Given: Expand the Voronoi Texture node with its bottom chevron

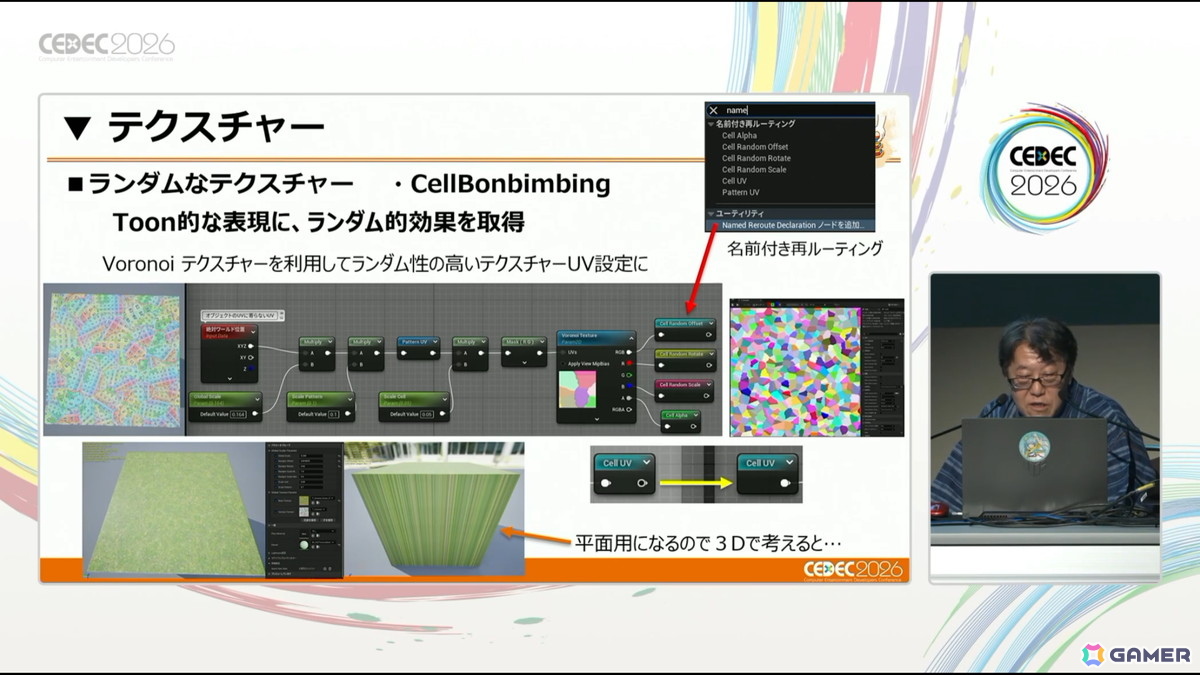Looking at the screenshot, I should click(x=597, y=419).
